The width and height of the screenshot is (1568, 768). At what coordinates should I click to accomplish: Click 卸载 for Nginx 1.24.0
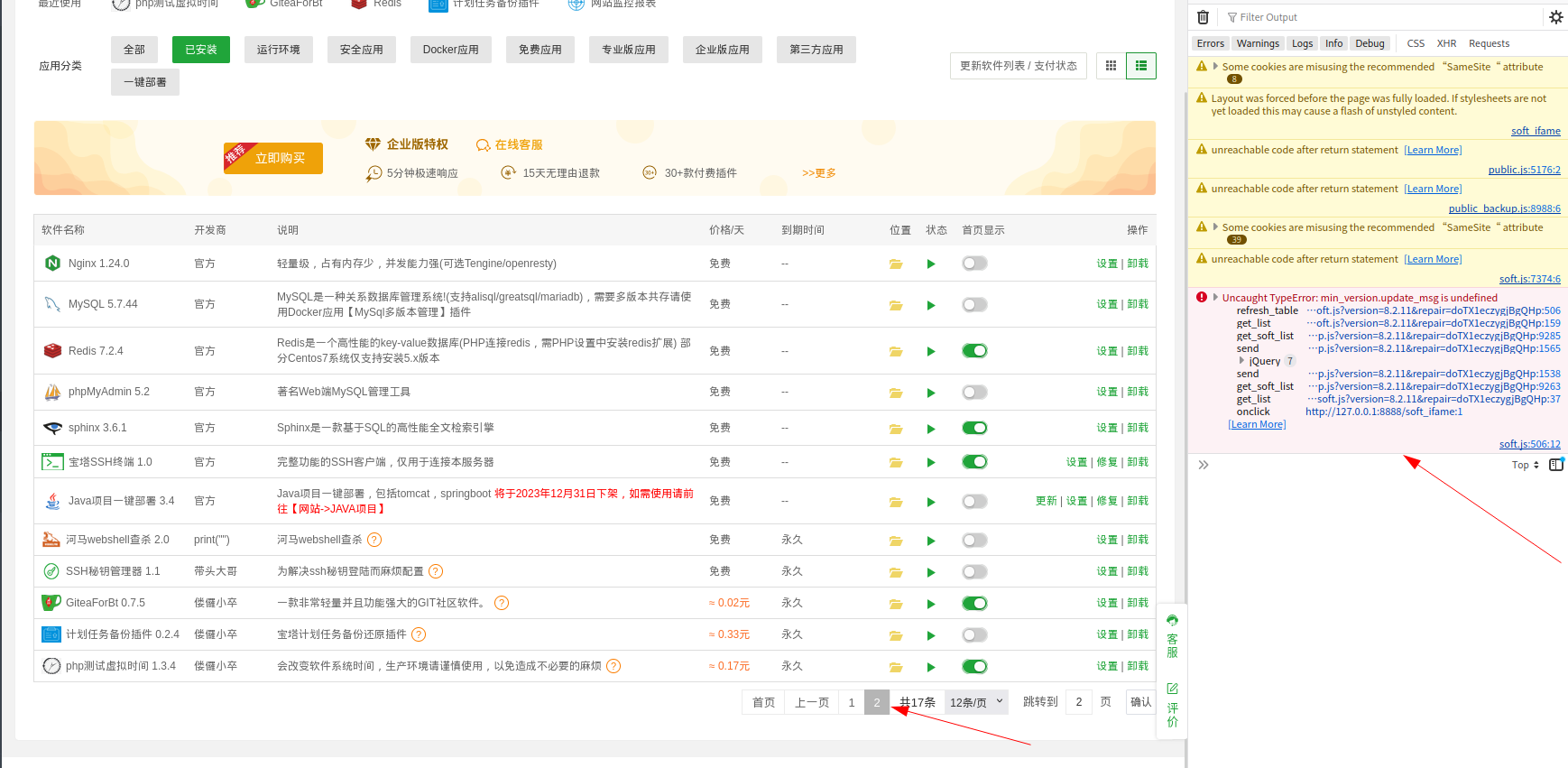click(x=1138, y=264)
